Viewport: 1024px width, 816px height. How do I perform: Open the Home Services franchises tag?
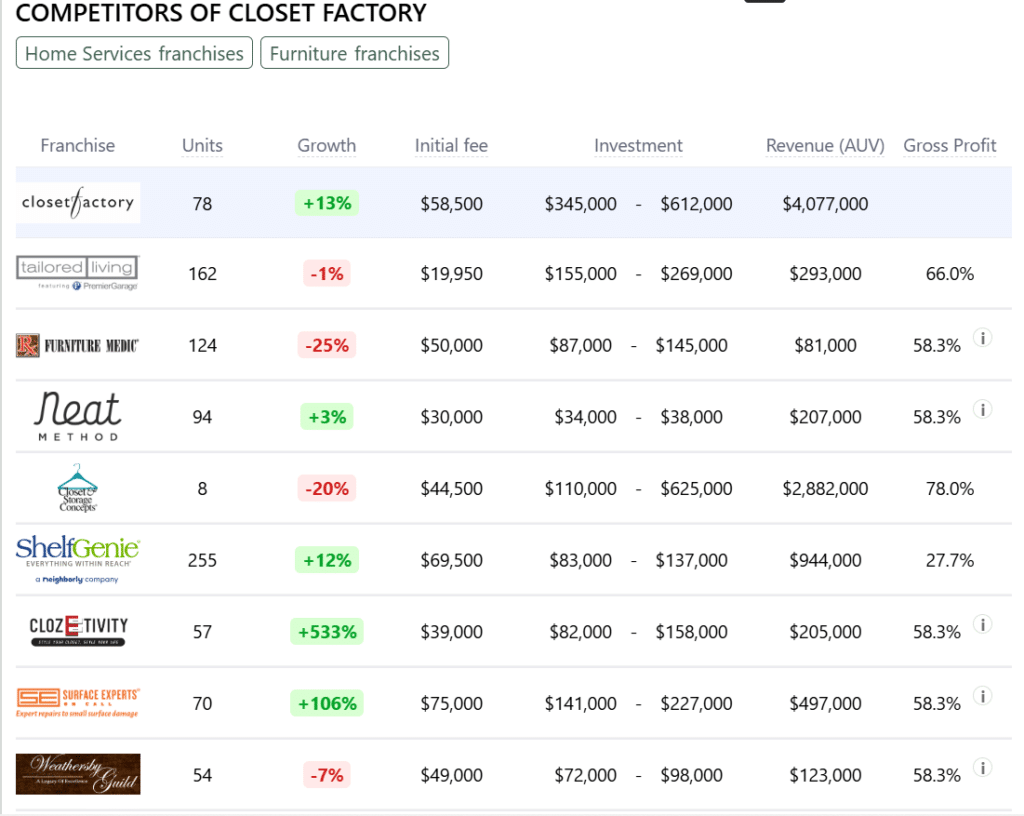135,53
